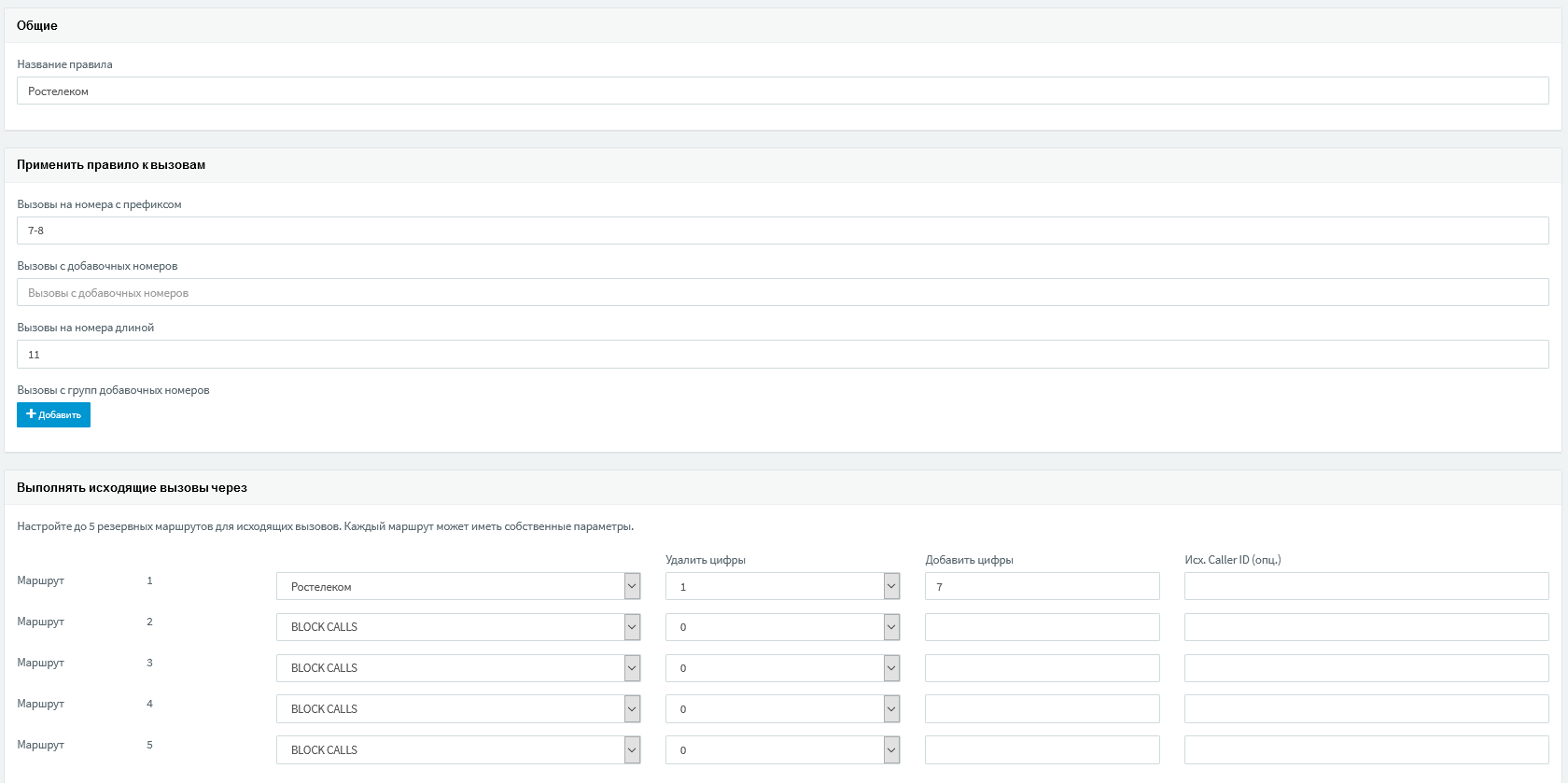Click the Общие section heading
The width and height of the screenshot is (1568, 783).
(x=37, y=25)
